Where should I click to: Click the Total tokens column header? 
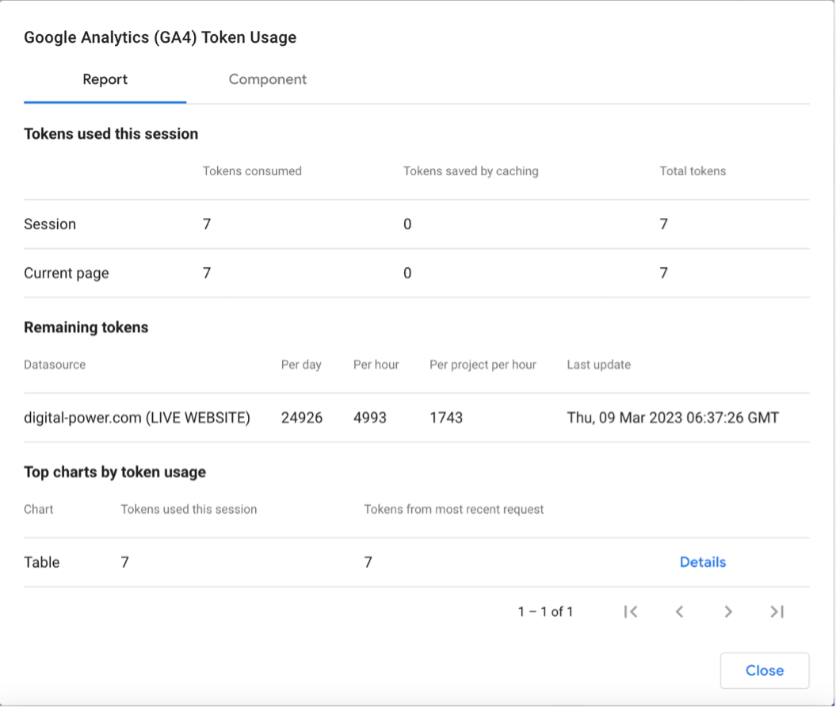click(692, 171)
